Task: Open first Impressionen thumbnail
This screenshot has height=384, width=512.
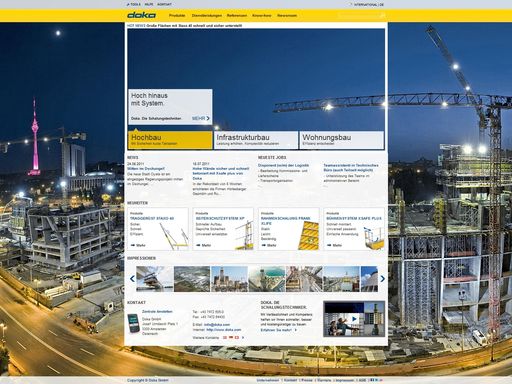Action: pyautogui.click(x=155, y=279)
